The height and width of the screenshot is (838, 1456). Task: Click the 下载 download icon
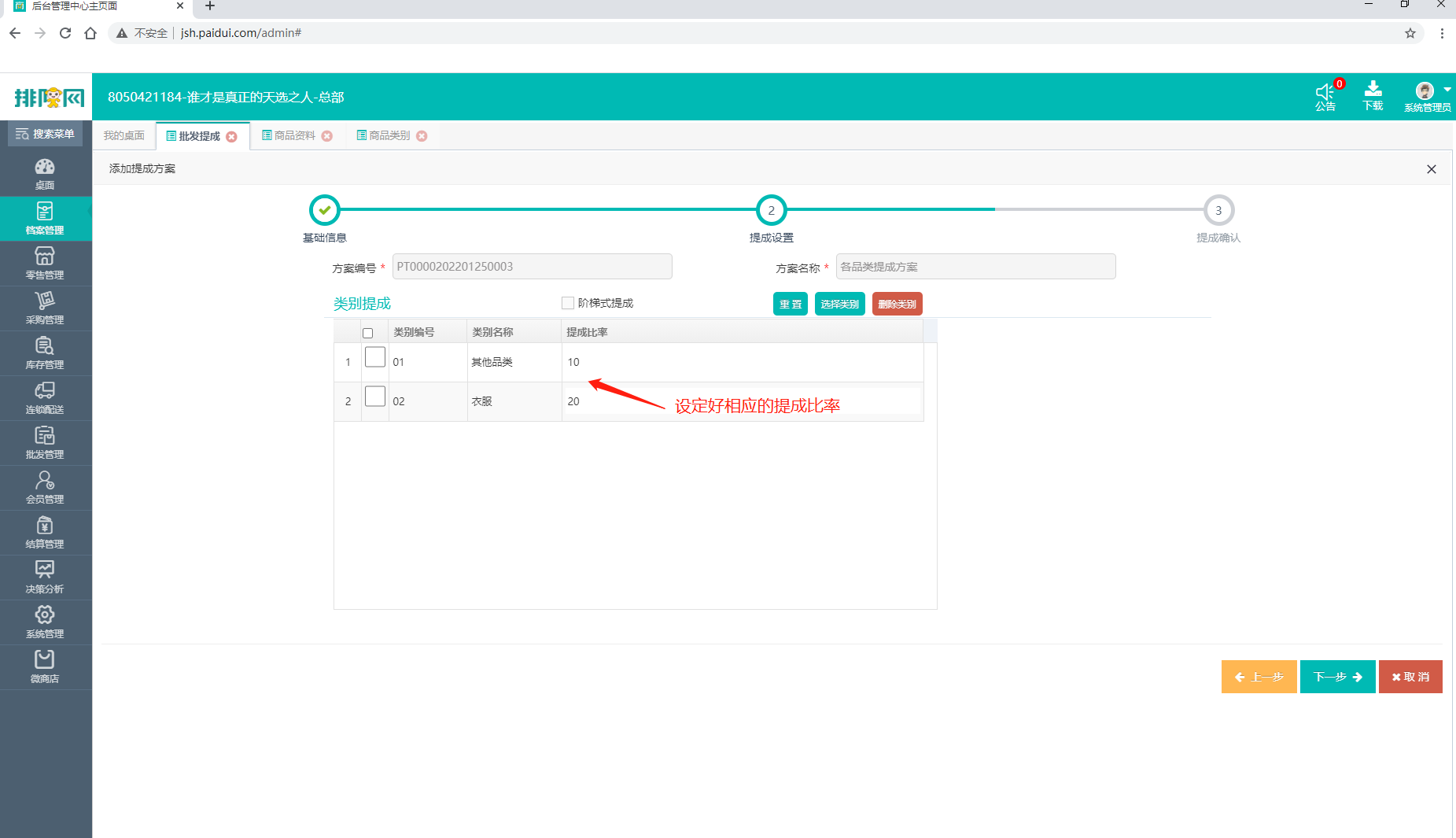click(1373, 96)
